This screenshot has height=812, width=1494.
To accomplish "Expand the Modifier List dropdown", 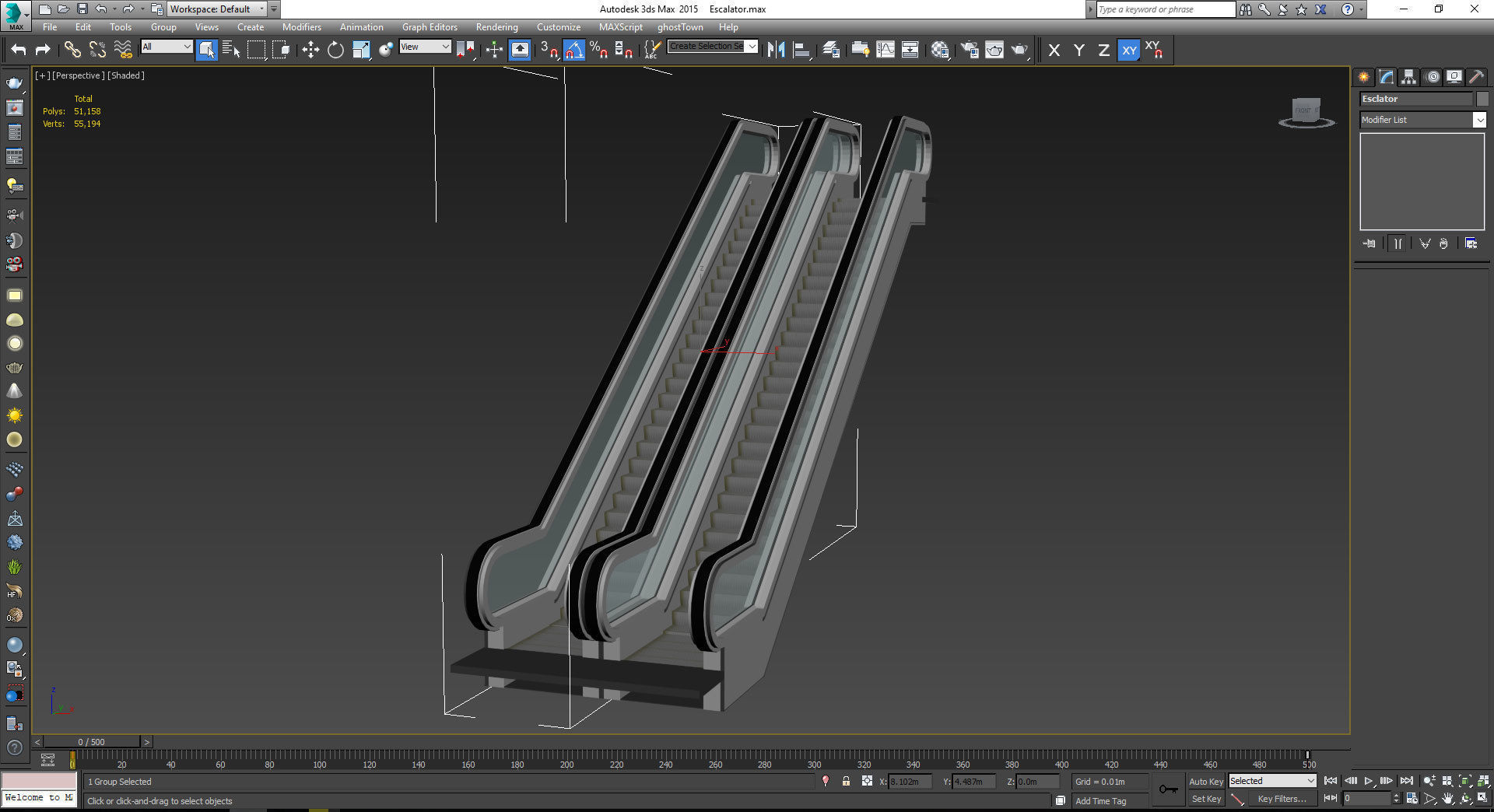I will click(1479, 120).
